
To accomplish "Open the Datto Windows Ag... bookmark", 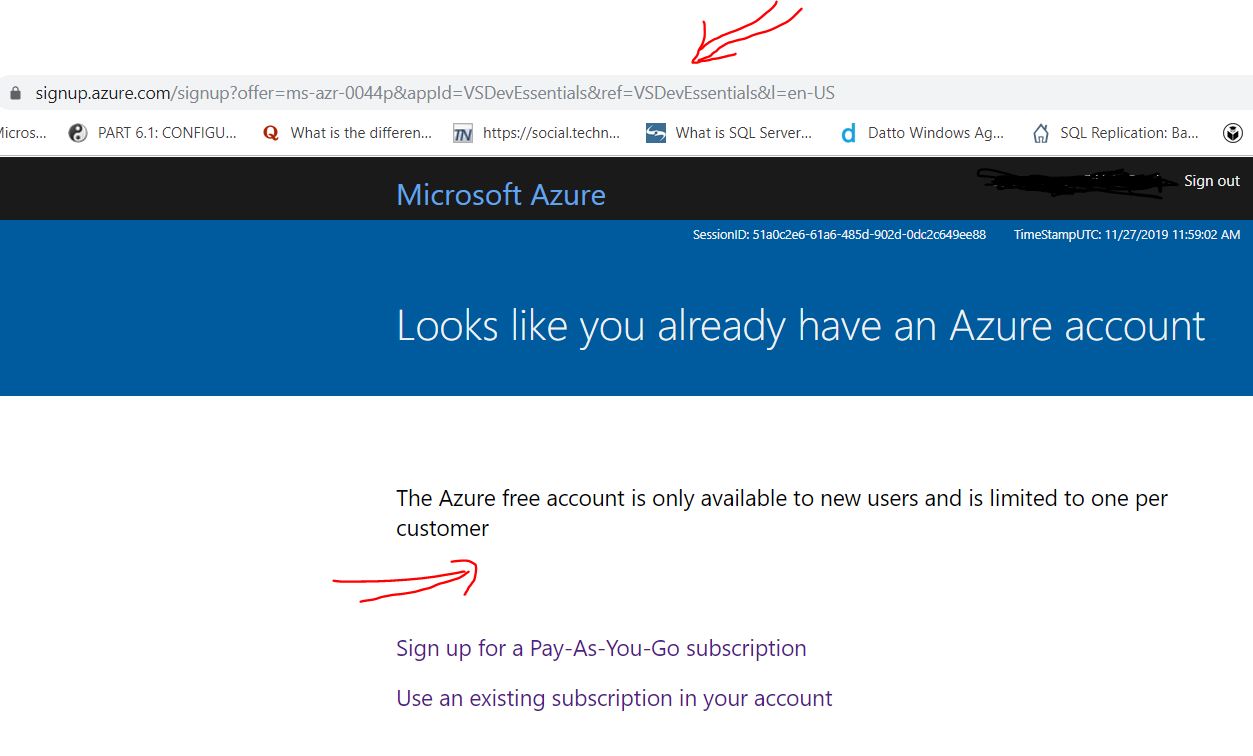I will coord(922,132).
